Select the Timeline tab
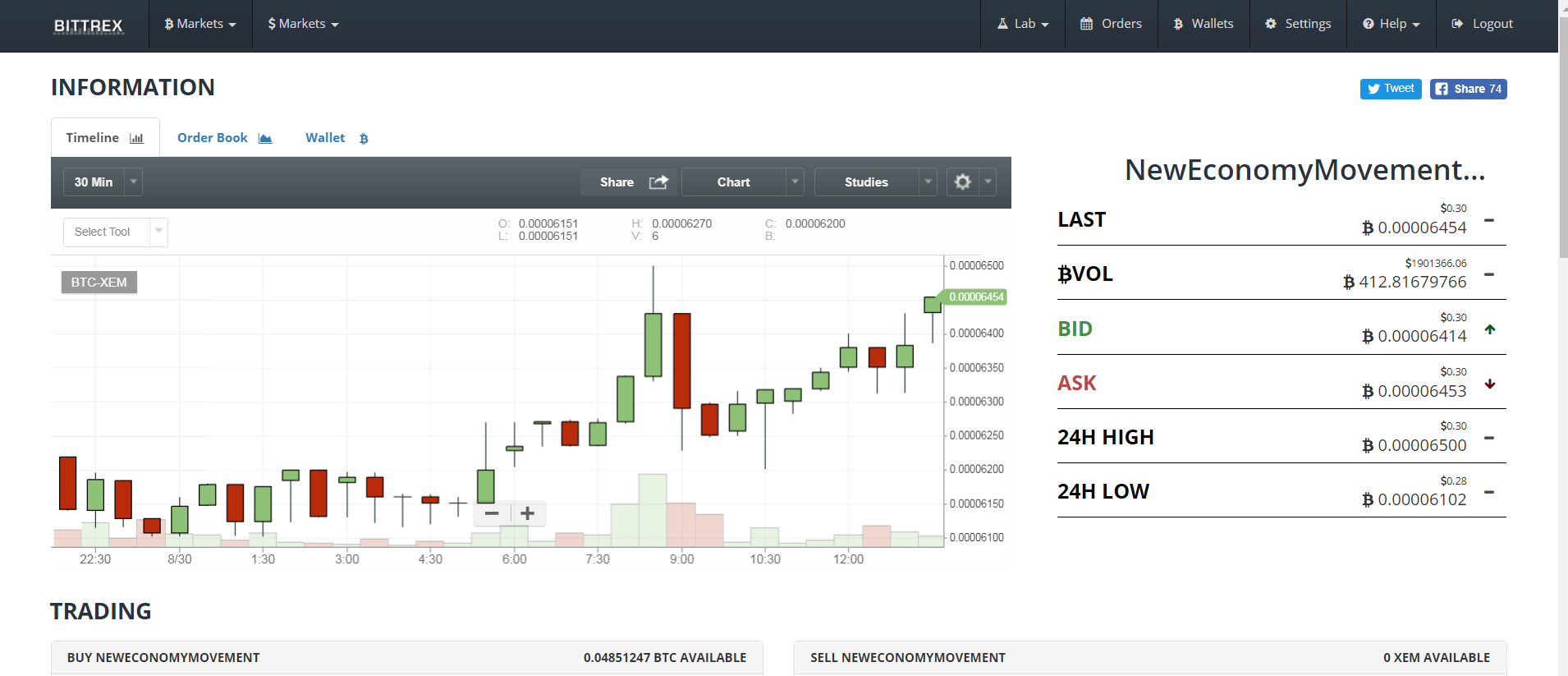Screen dimensions: 1568x676 point(105,138)
